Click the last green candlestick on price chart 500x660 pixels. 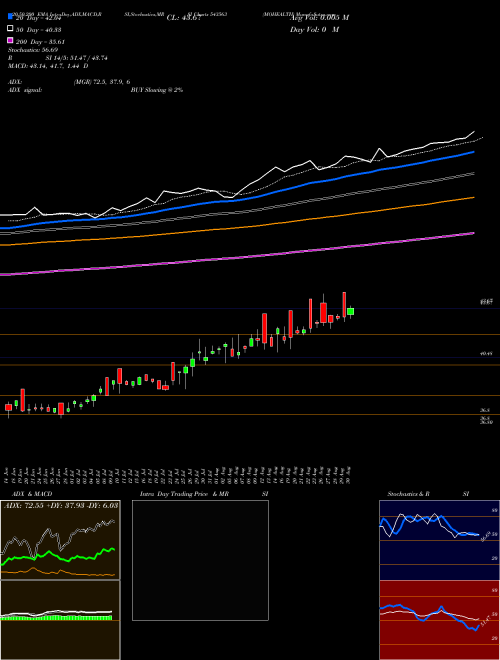tap(350, 311)
